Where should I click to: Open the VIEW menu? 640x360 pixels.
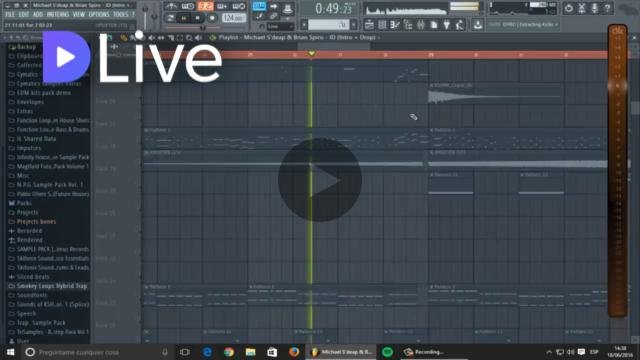[x=78, y=14]
